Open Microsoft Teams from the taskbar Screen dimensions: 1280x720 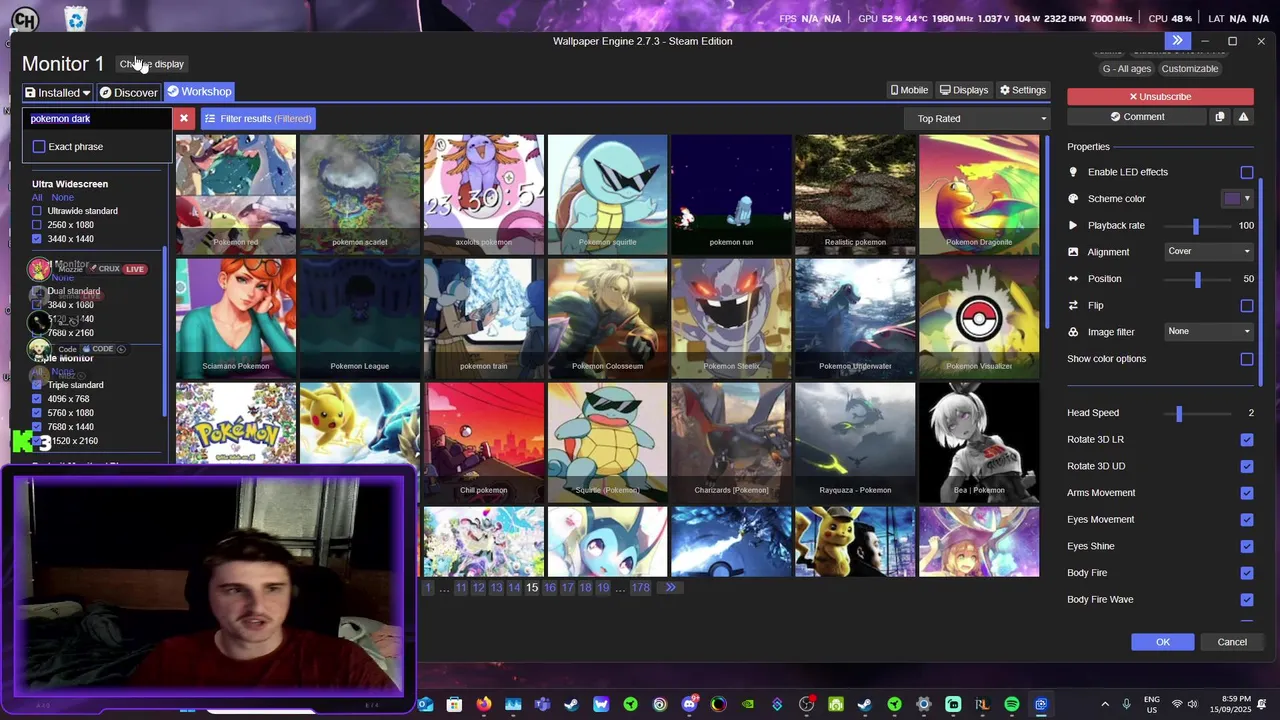pyautogui.click(x=542, y=705)
